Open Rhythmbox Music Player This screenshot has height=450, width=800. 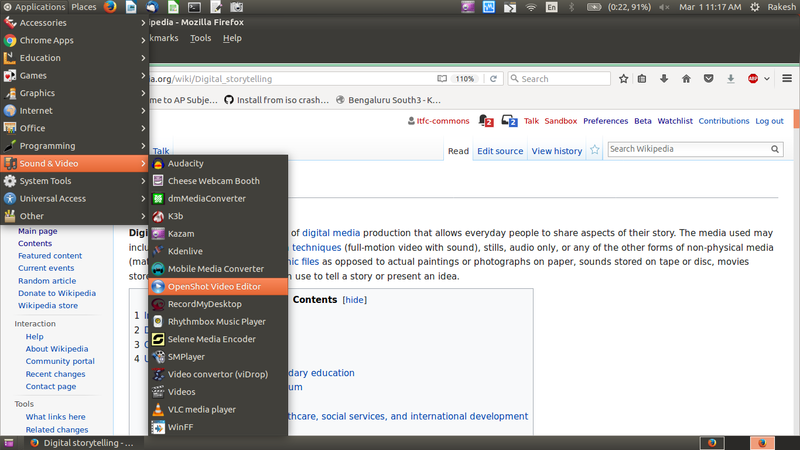[x=218, y=321]
